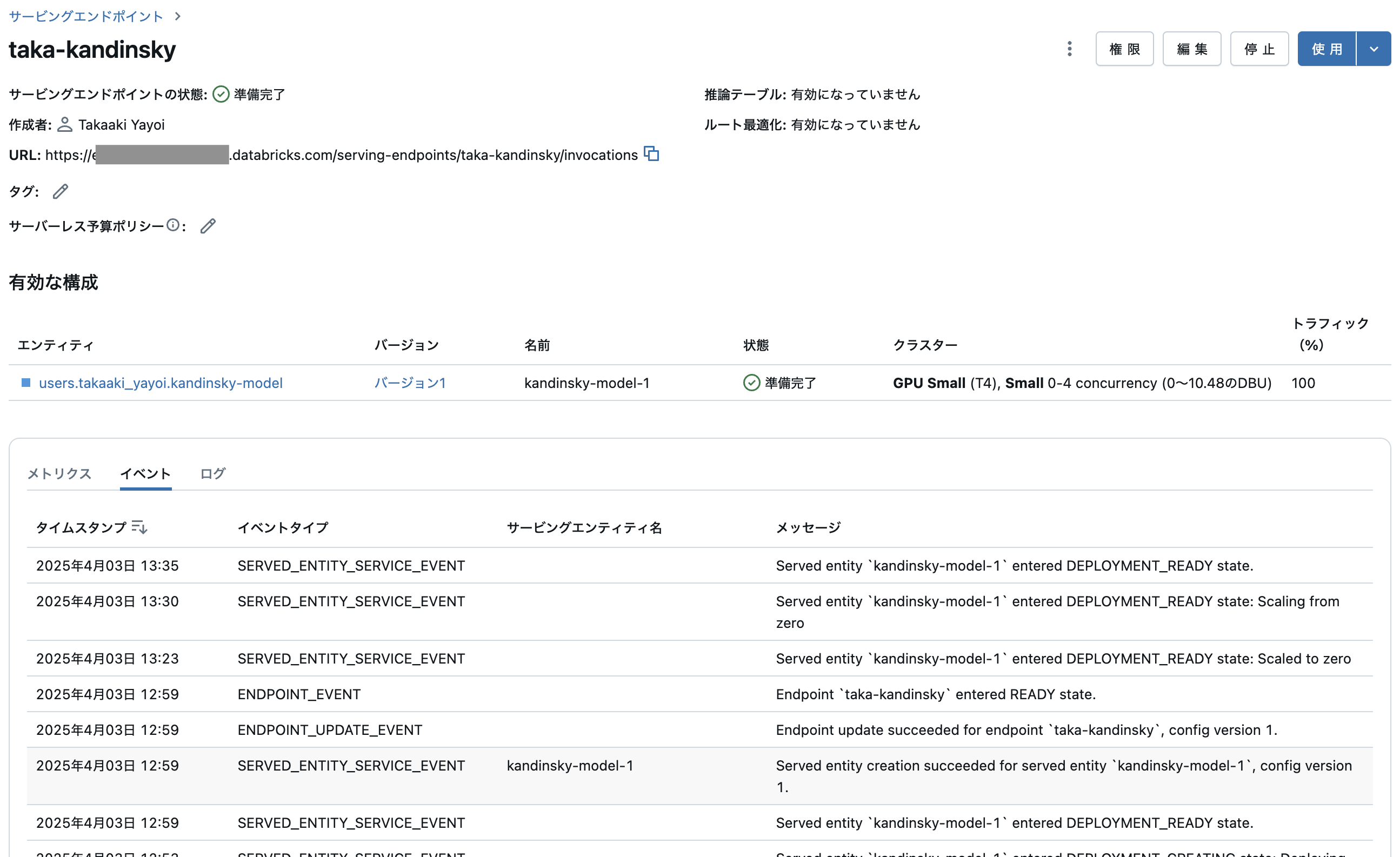Open the バージョン1 version link

(x=410, y=383)
